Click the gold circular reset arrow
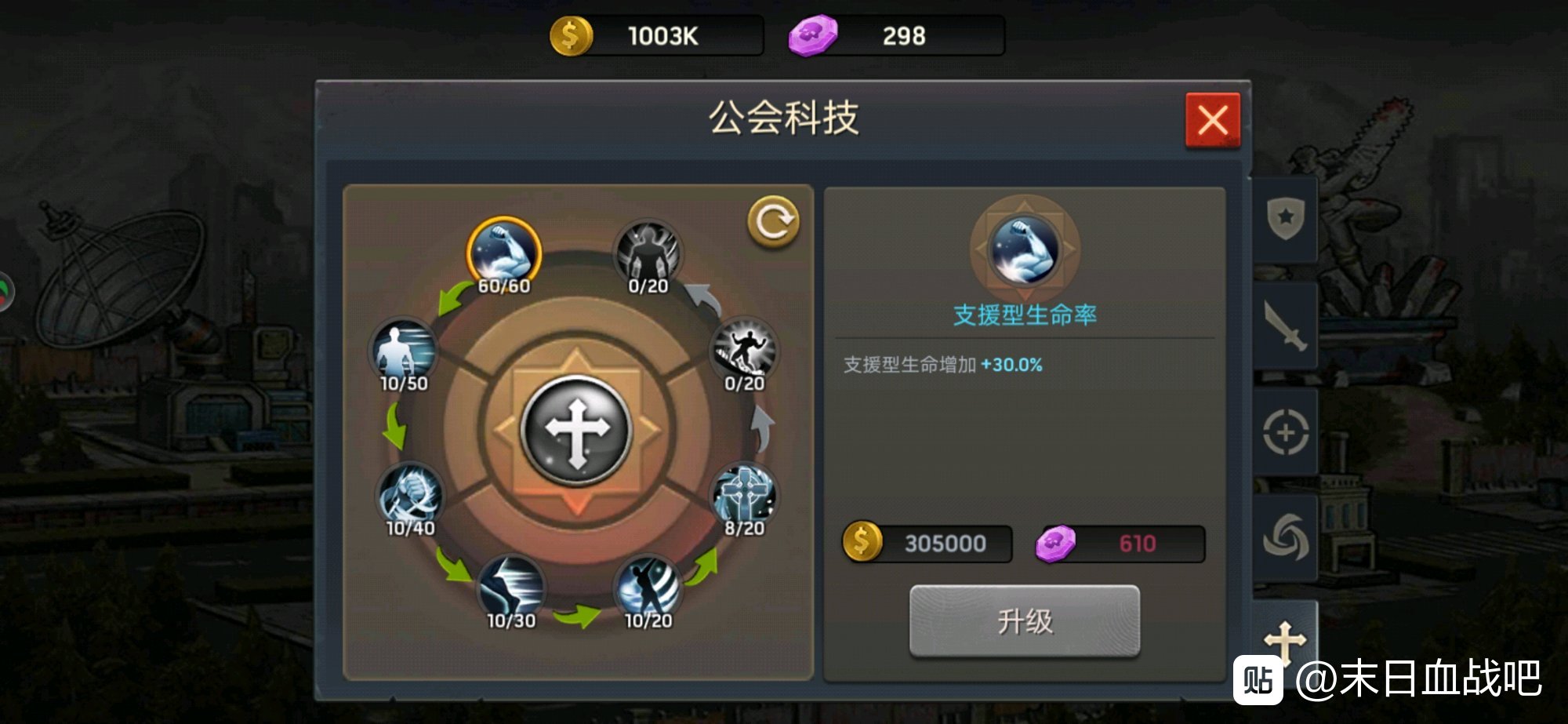1568x724 pixels. pyautogui.click(x=773, y=222)
